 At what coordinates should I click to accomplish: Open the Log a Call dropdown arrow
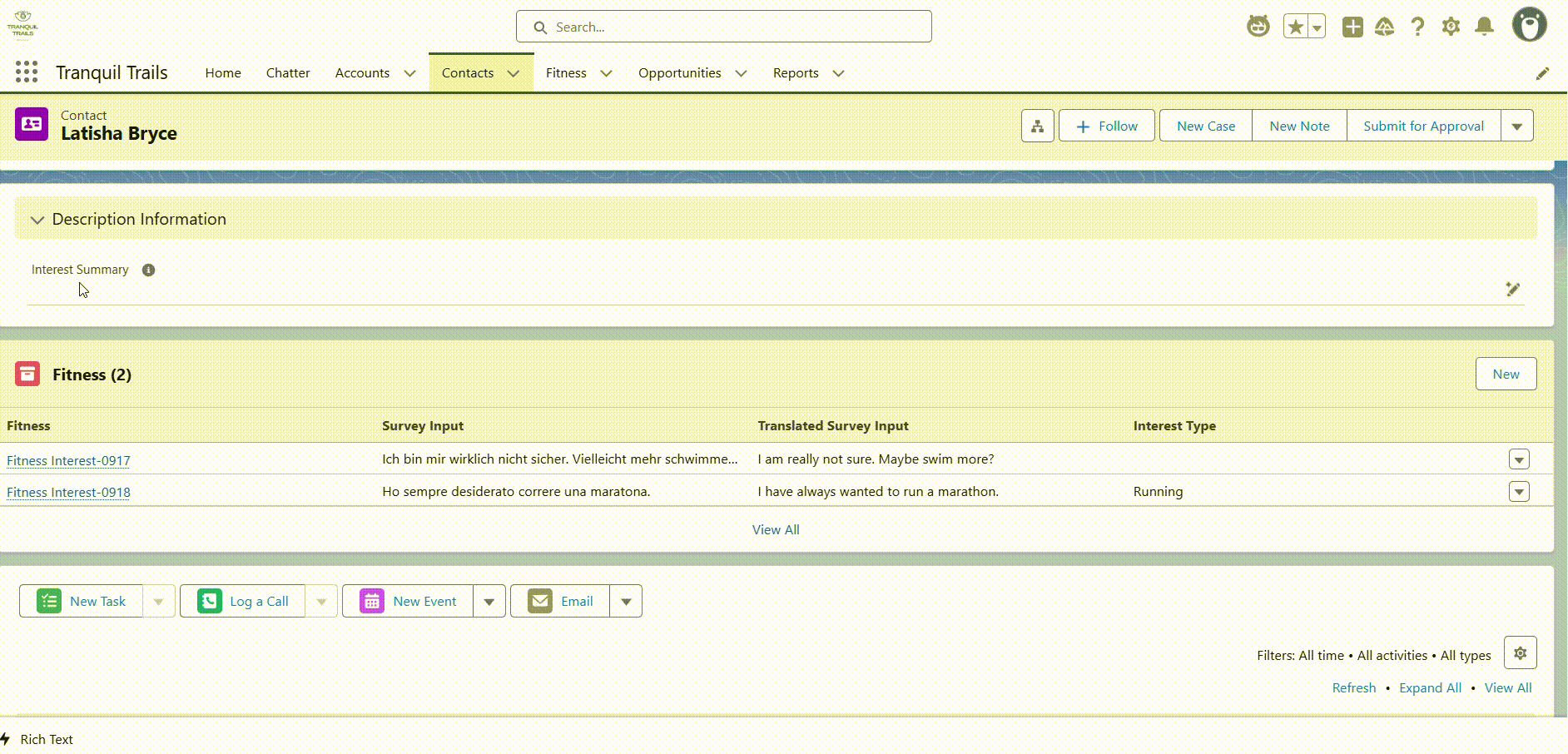coord(321,601)
